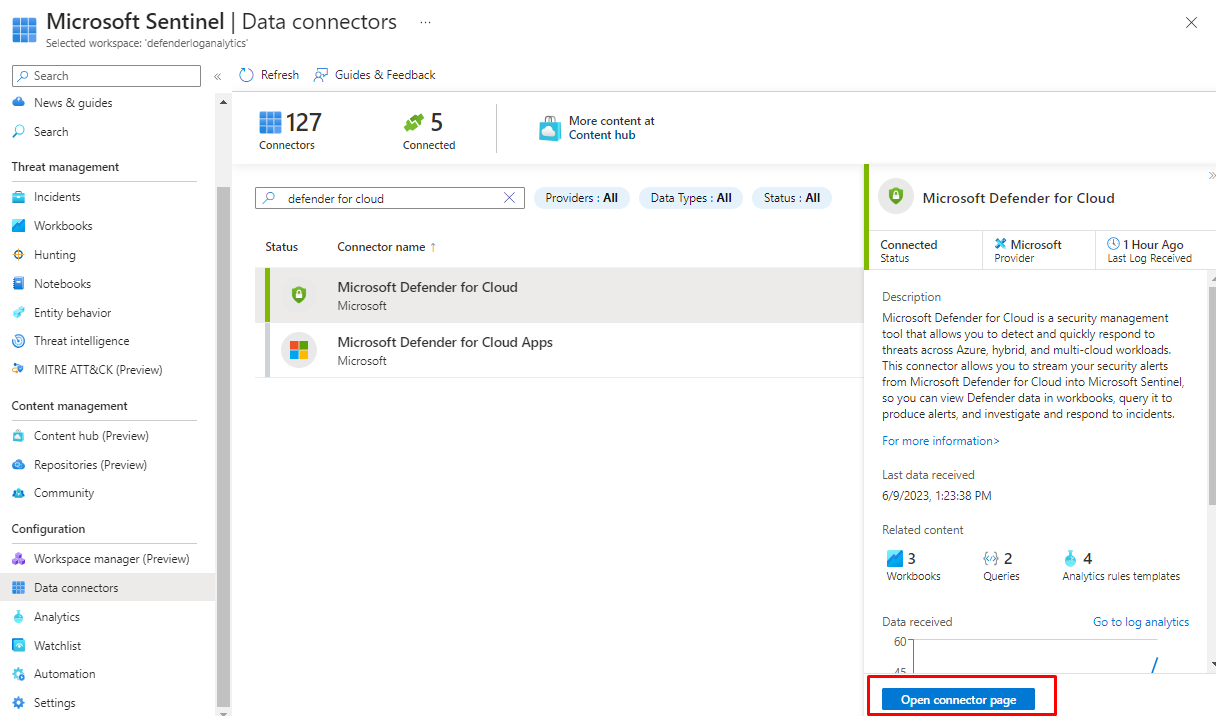This screenshot has width=1216, height=716.
Task: Click the Content hub shopping bag icon
Action: pos(549,129)
